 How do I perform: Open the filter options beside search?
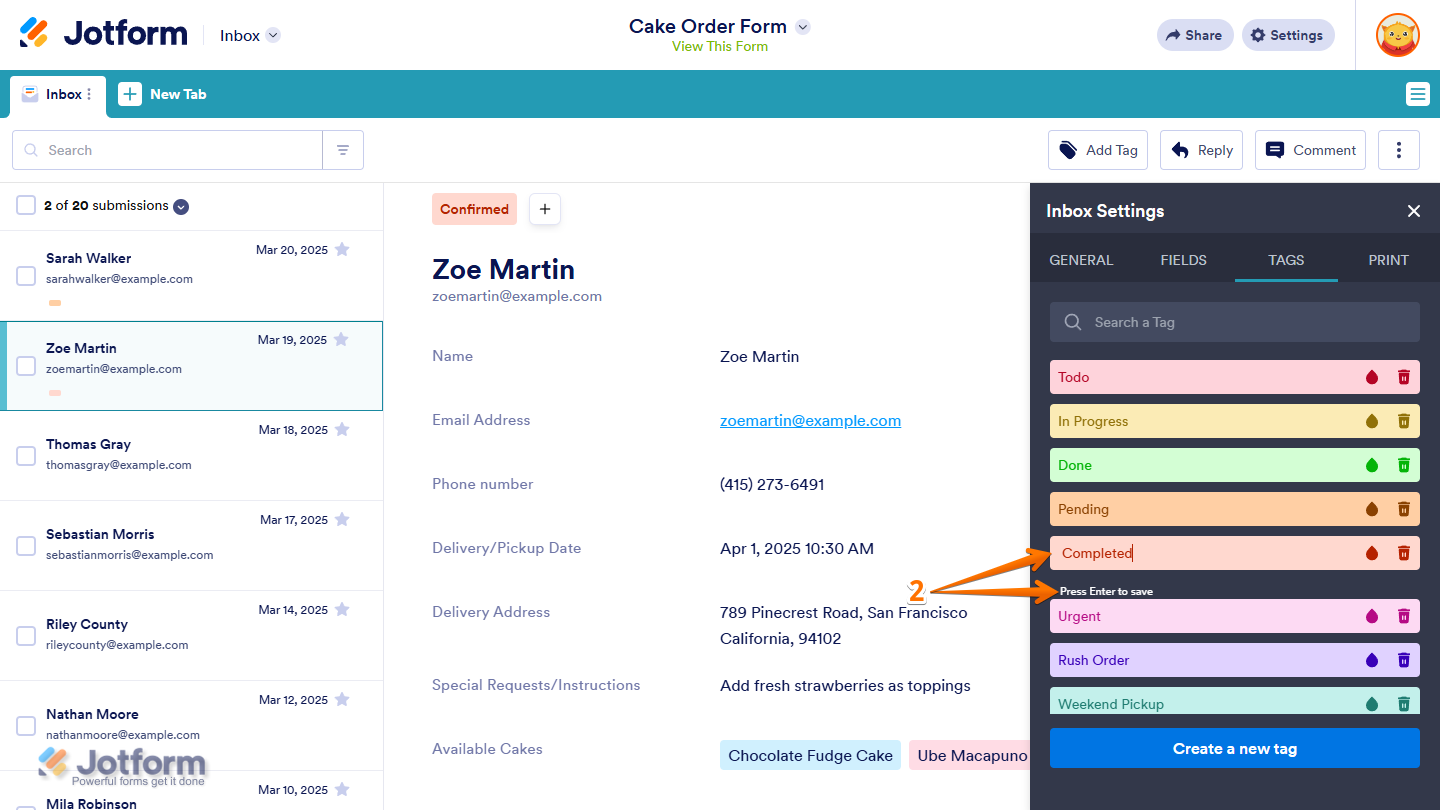[x=343, y=149]
